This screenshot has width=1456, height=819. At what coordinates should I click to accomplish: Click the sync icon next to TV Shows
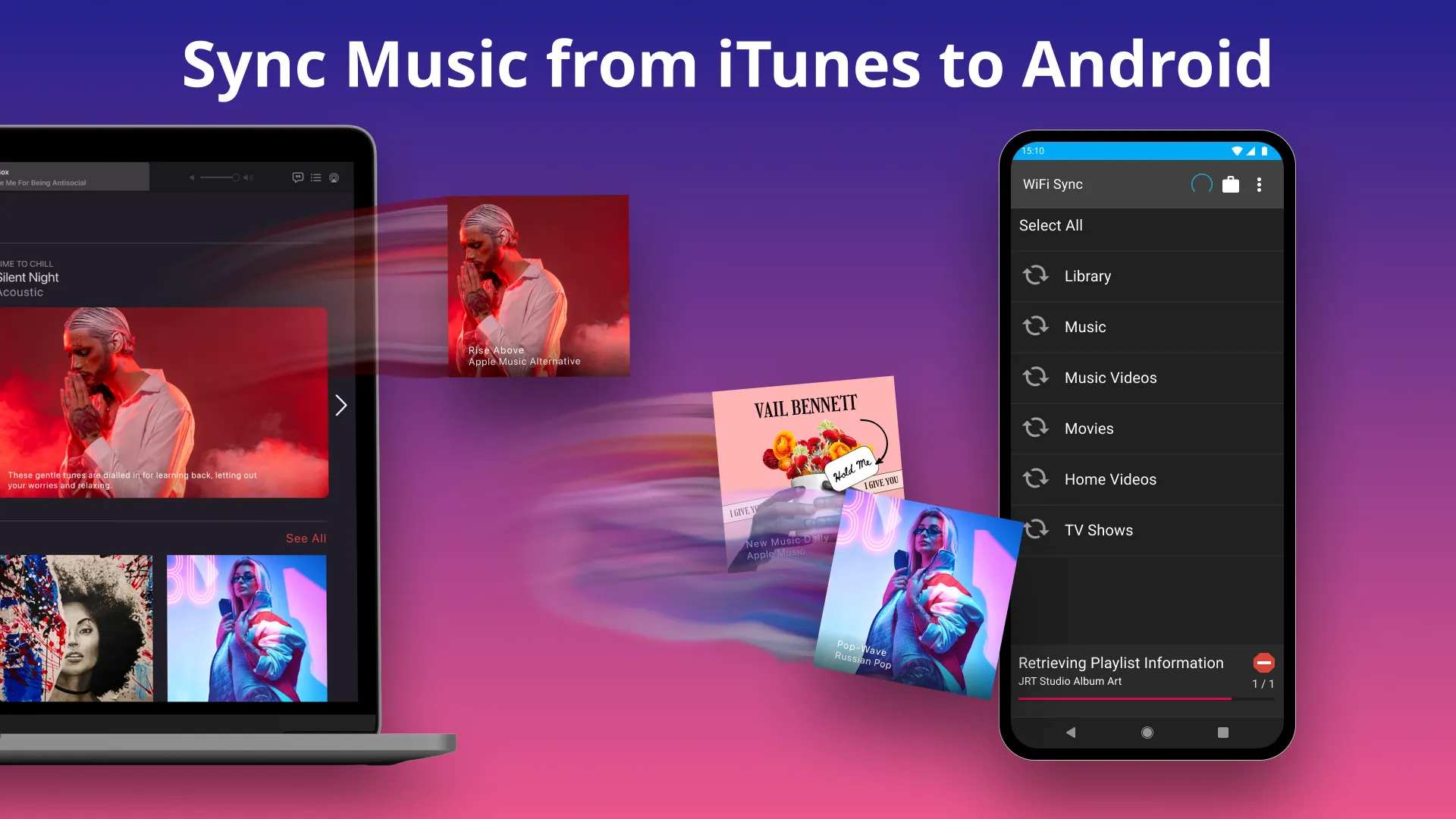coord(1035,529)
